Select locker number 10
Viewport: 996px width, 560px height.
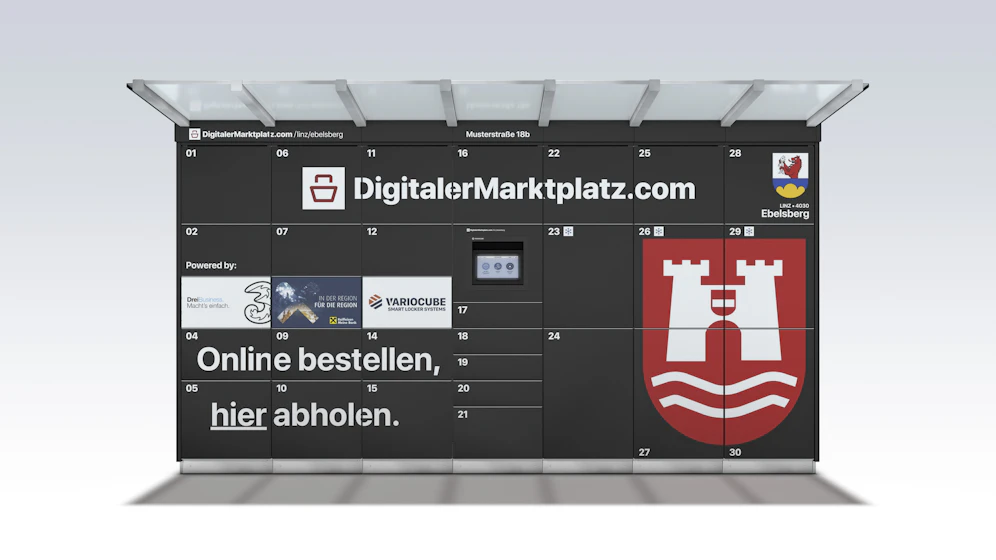pos(281,388)
